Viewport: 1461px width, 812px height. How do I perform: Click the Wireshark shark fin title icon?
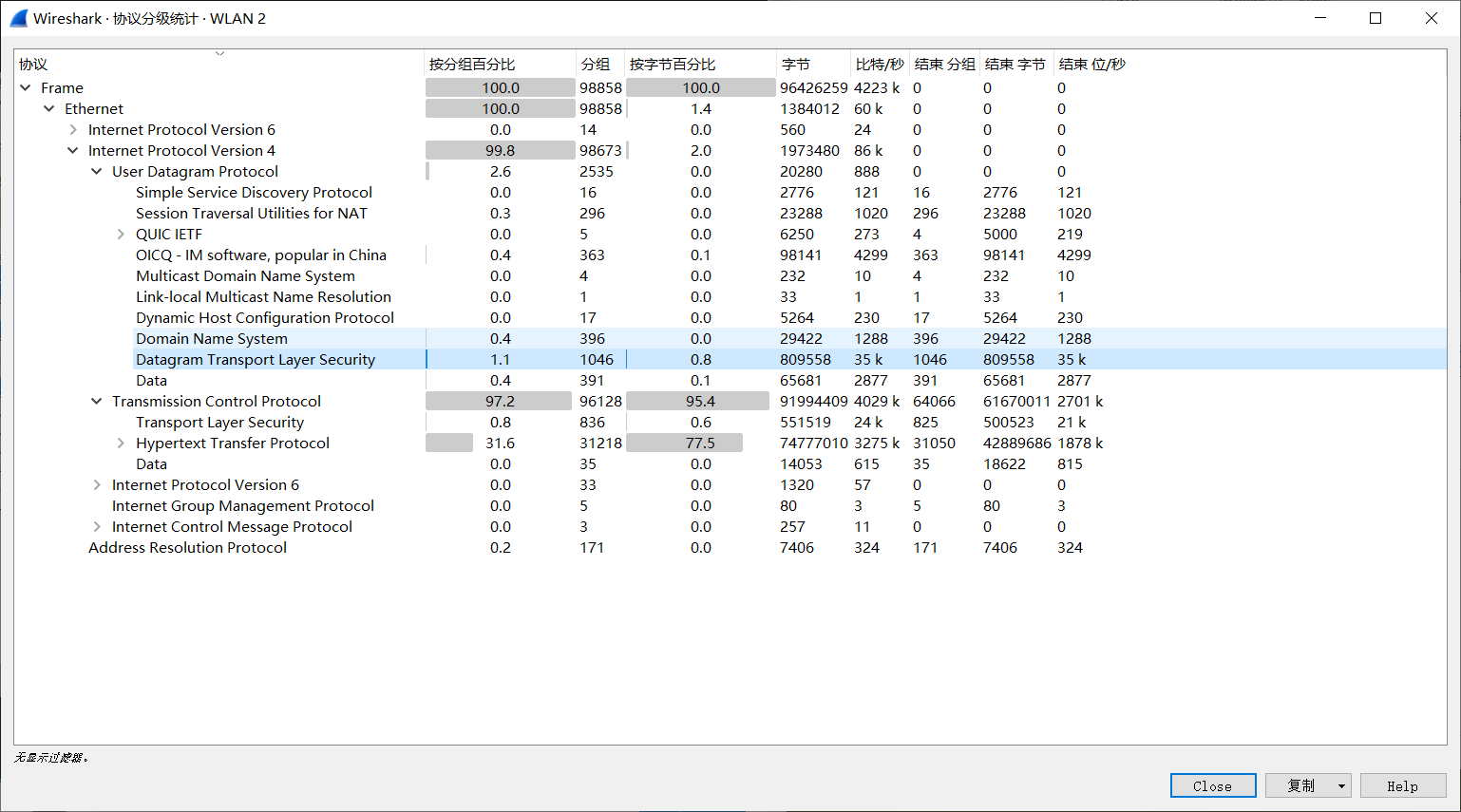[x=19, y=18]
